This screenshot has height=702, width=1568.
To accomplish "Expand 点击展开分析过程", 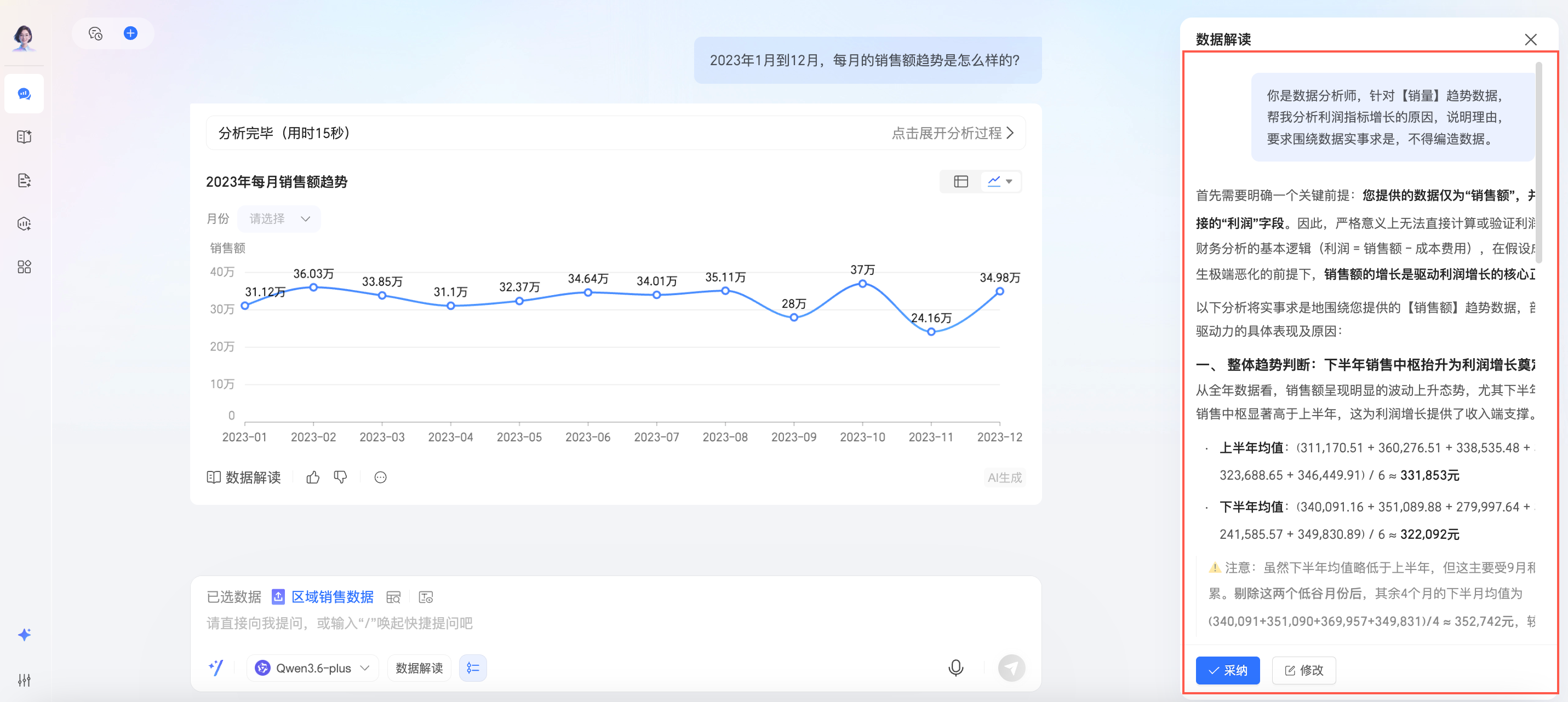I will coord(953,133).
